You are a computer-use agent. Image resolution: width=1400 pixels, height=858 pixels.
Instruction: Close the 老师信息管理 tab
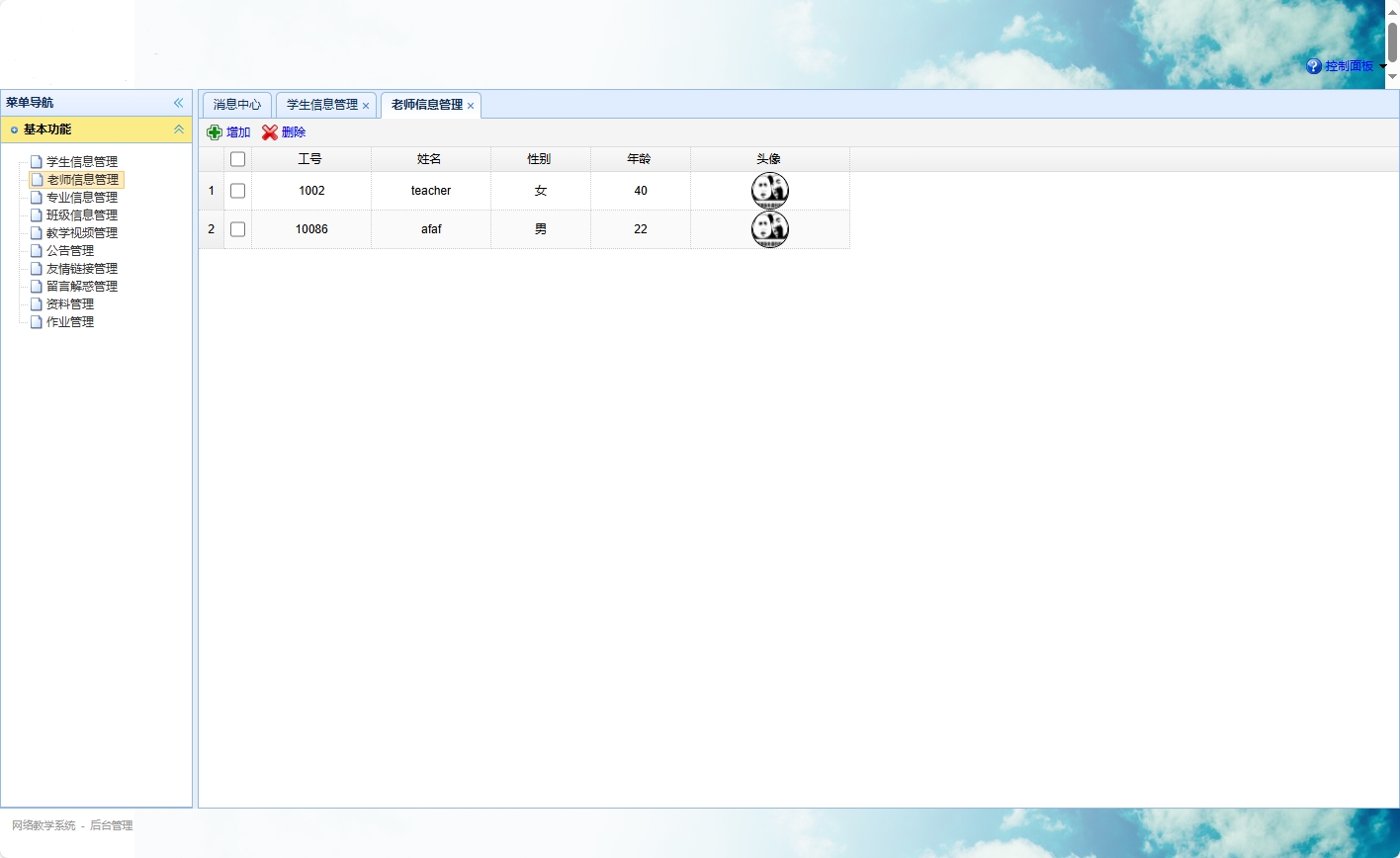[x=471, y=106]
